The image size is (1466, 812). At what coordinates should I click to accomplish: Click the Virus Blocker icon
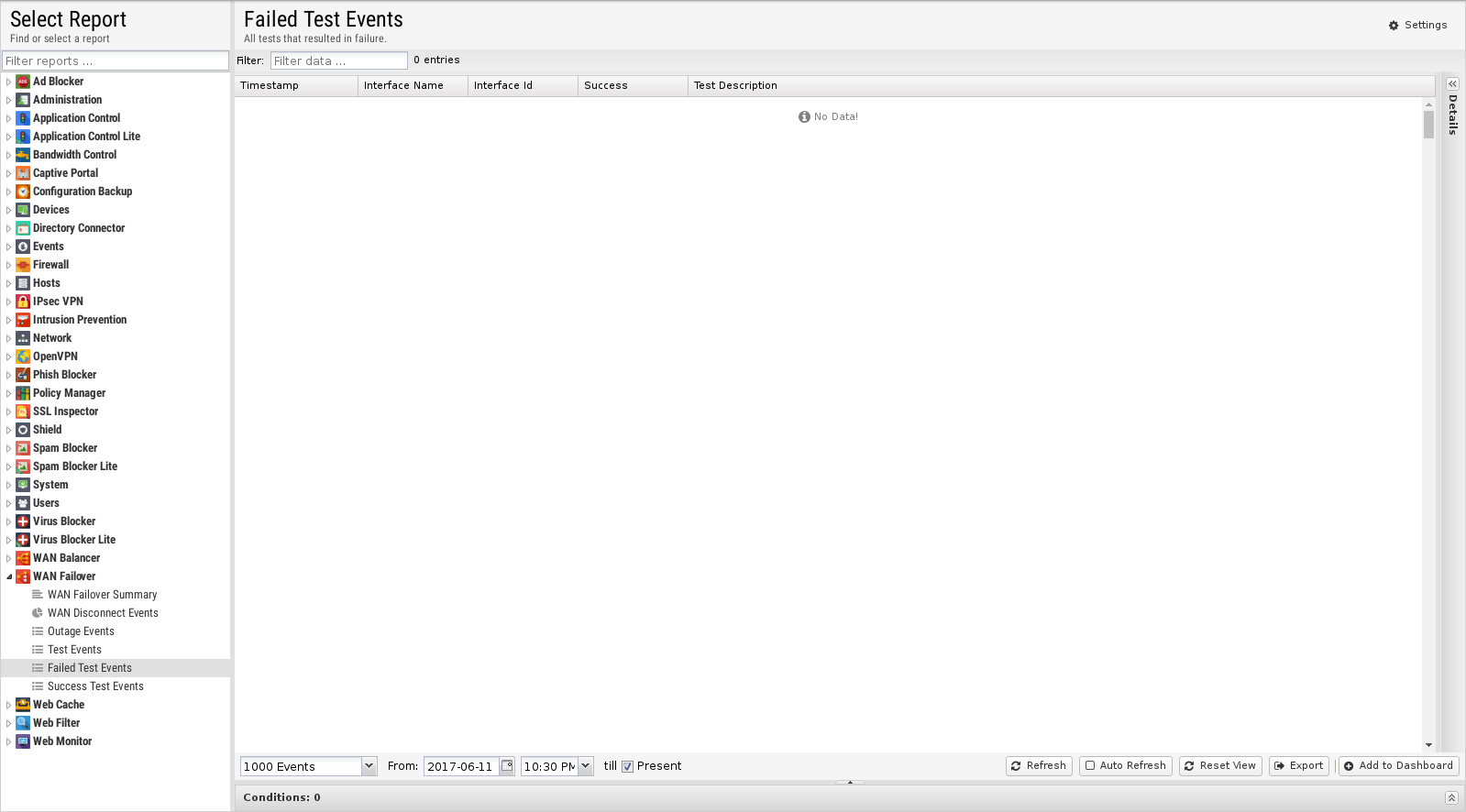pyautogui.click(x=23, y=521)
